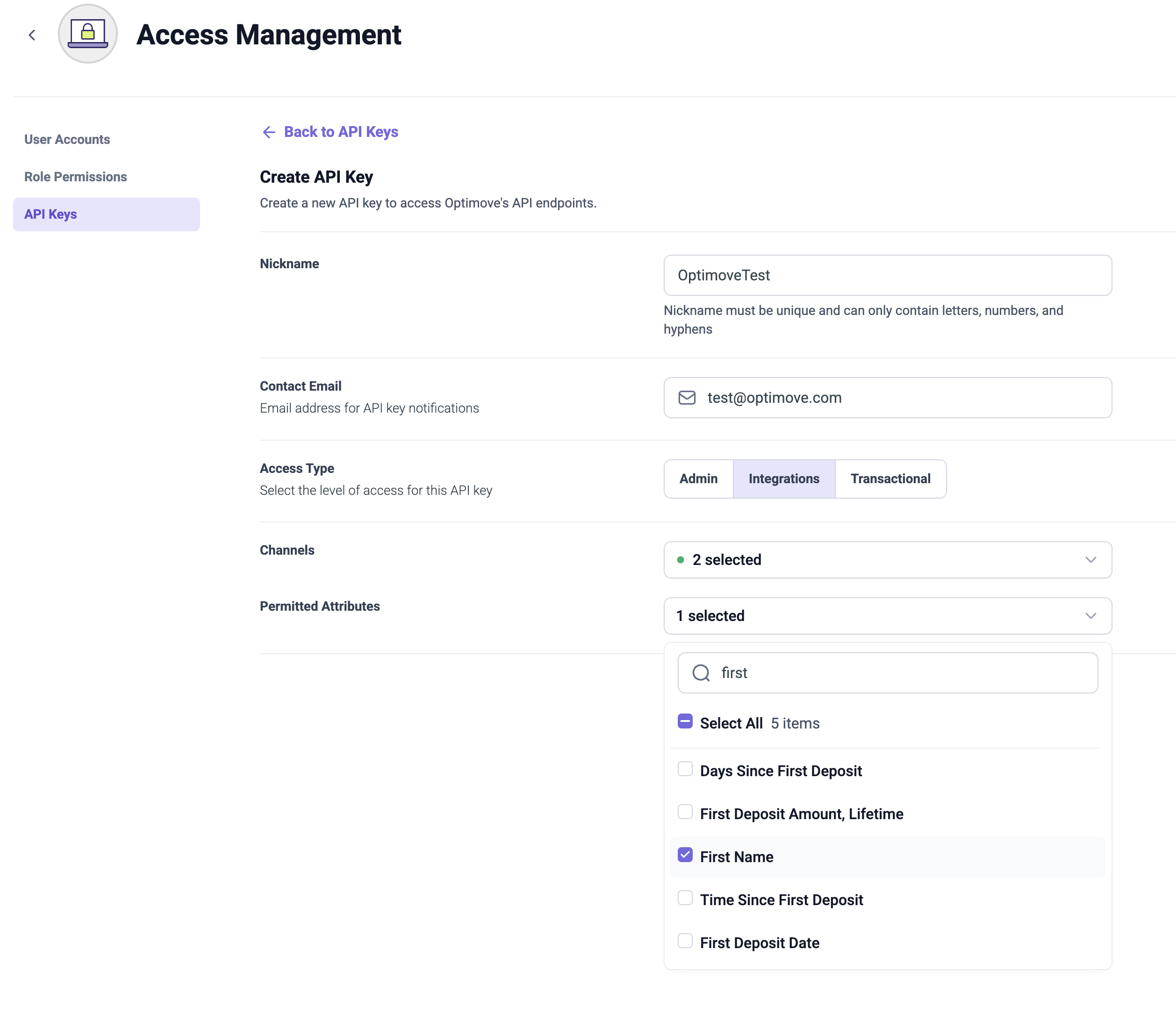Screen dimensions: 1176x1014
Task: Open User Accounts in sidebar
Action: click(x=67, y=140)
